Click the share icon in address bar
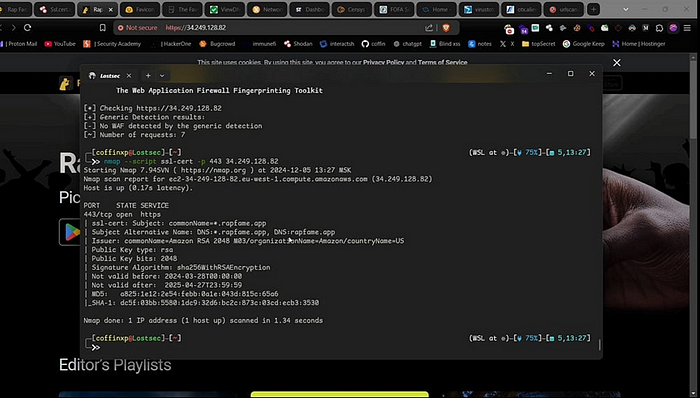The width and height of the screenshot is (700, 398). click(x=429, y=28)
